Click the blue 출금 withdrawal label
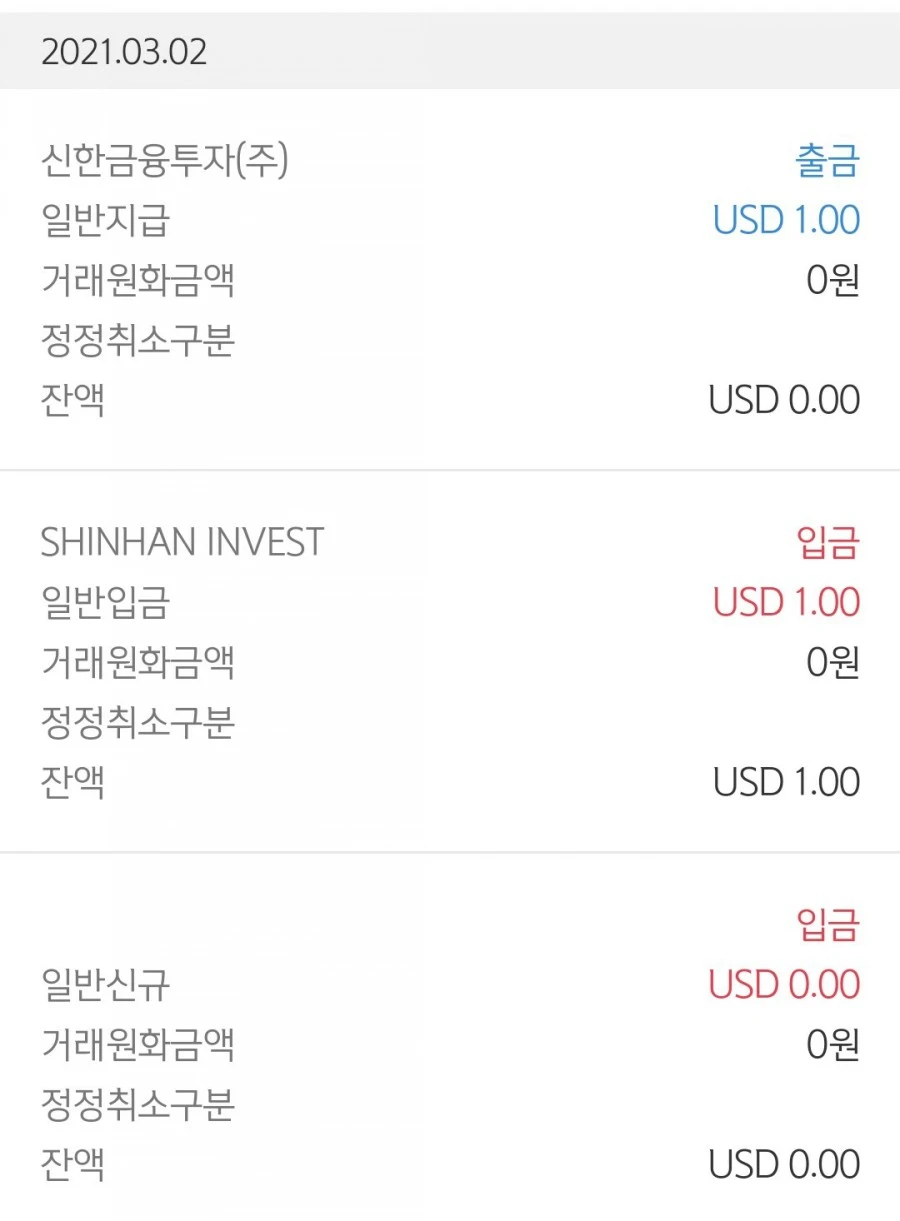This screenshot has height=1221, width=900. [x=827, y=161]
